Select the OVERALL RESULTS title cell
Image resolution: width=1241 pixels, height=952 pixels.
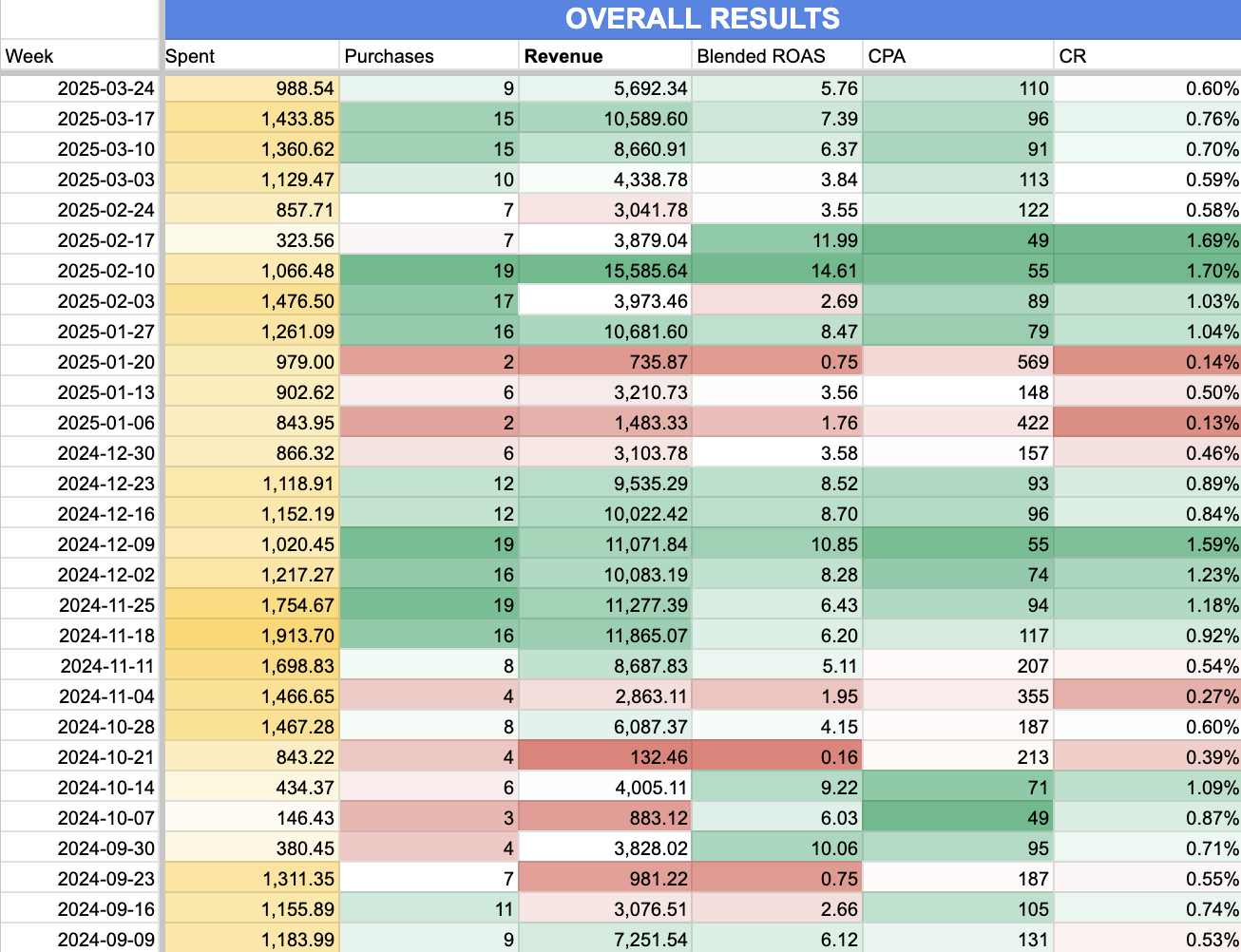tap(702, 19)
